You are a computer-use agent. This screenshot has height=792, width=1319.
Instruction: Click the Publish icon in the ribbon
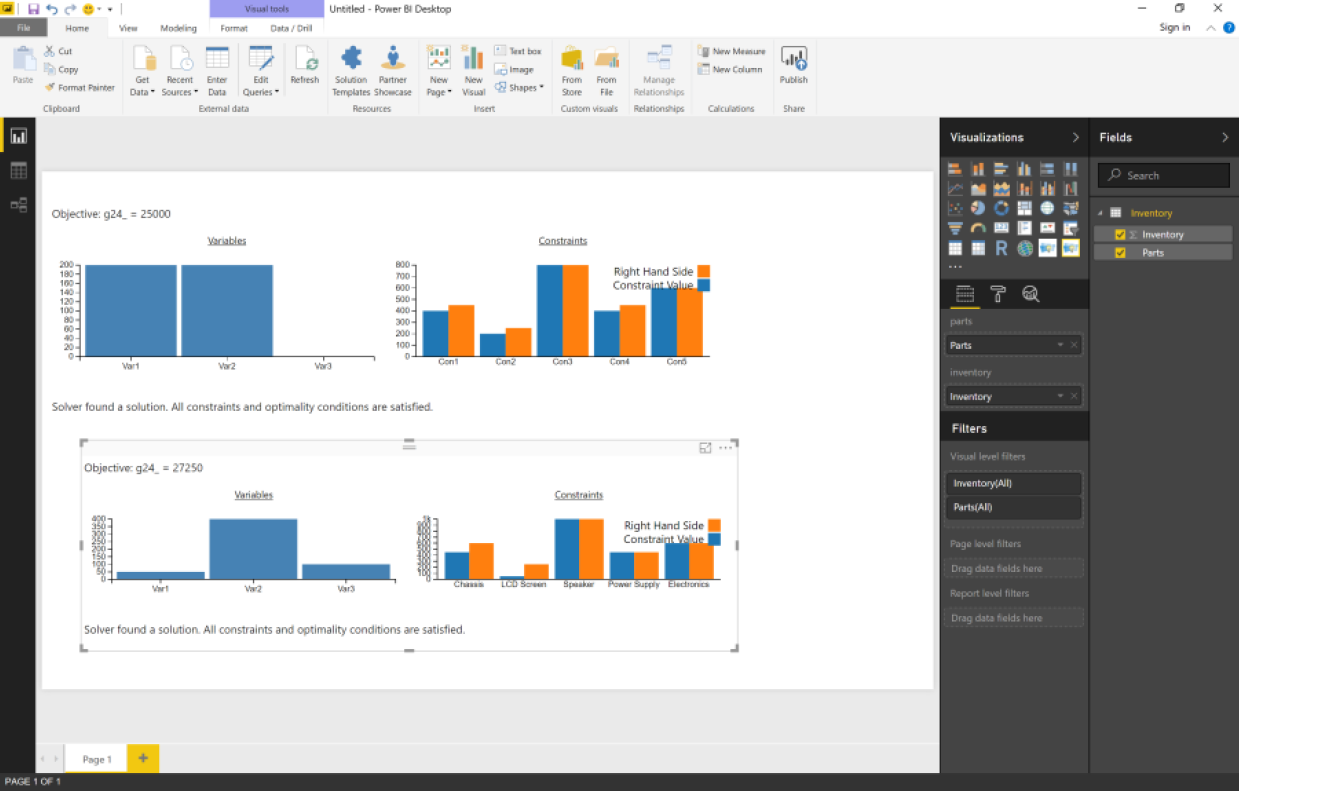click(x=793, y=66)
